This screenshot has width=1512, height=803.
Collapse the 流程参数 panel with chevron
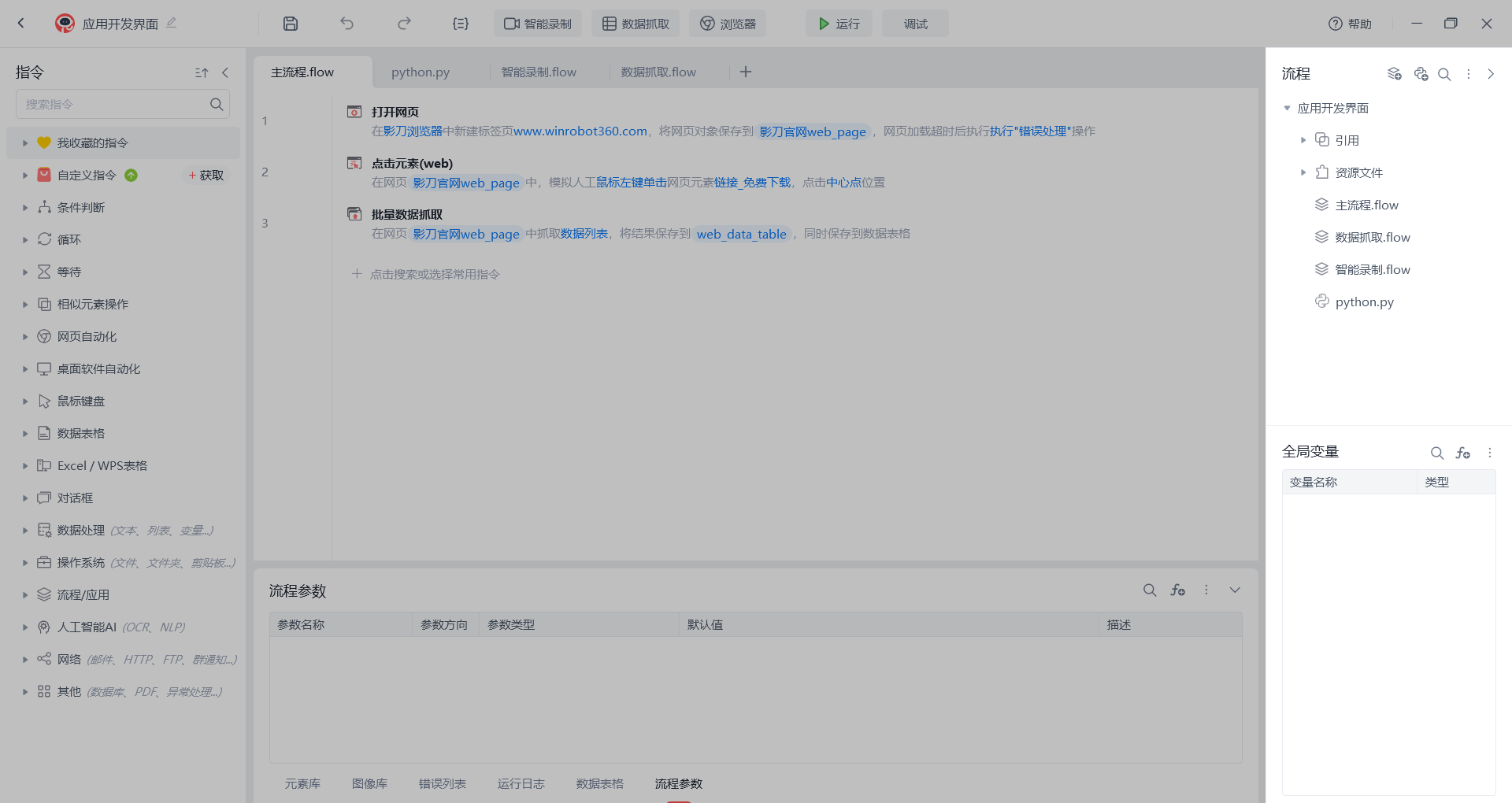tap(1235, 590)
